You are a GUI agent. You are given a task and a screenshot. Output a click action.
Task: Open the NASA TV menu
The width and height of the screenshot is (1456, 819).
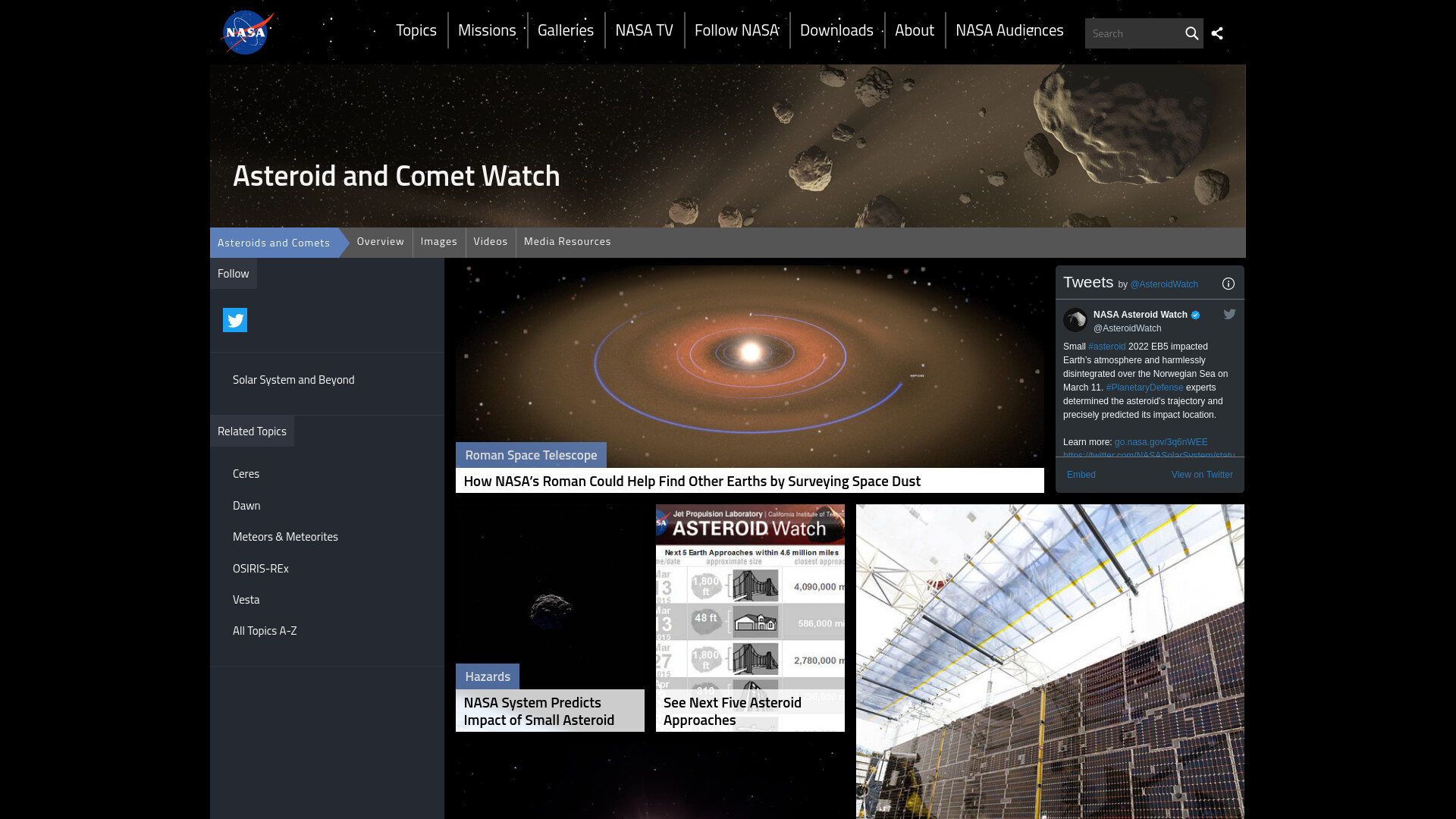(645, 30)
